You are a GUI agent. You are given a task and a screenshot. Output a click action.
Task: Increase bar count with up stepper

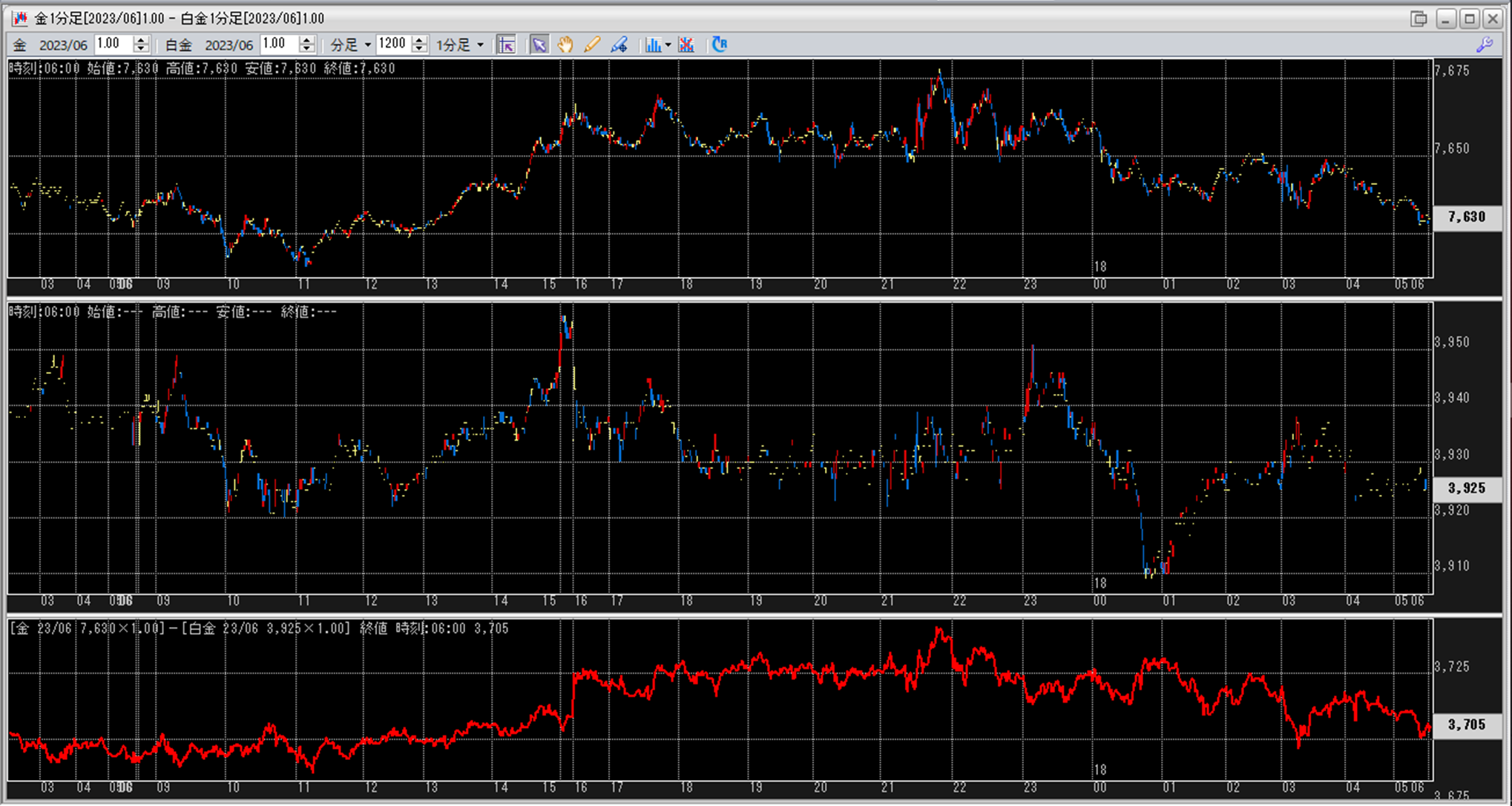pyautogui.click(x=419, y=40)
